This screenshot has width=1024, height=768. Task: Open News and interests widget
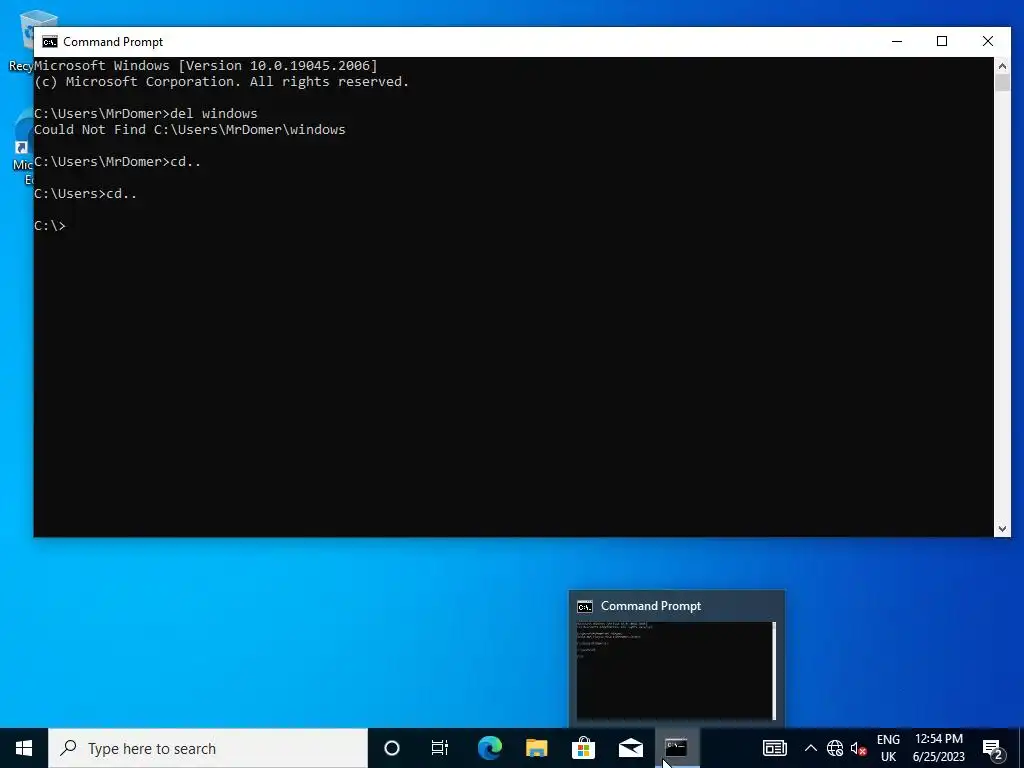pyautogui.click(x=775, y=748)
